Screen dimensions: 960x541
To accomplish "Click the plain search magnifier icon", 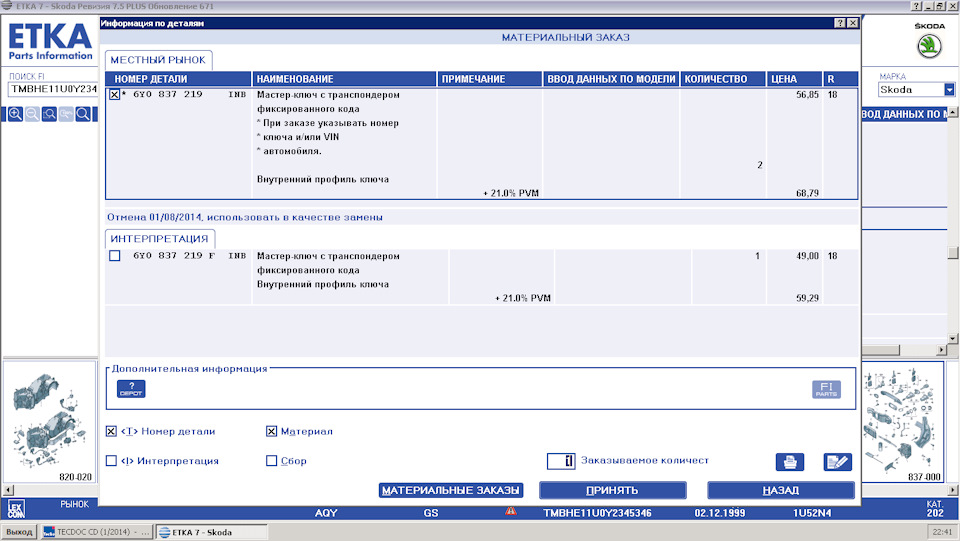I will pyautogui.click(x=83, y=114).
